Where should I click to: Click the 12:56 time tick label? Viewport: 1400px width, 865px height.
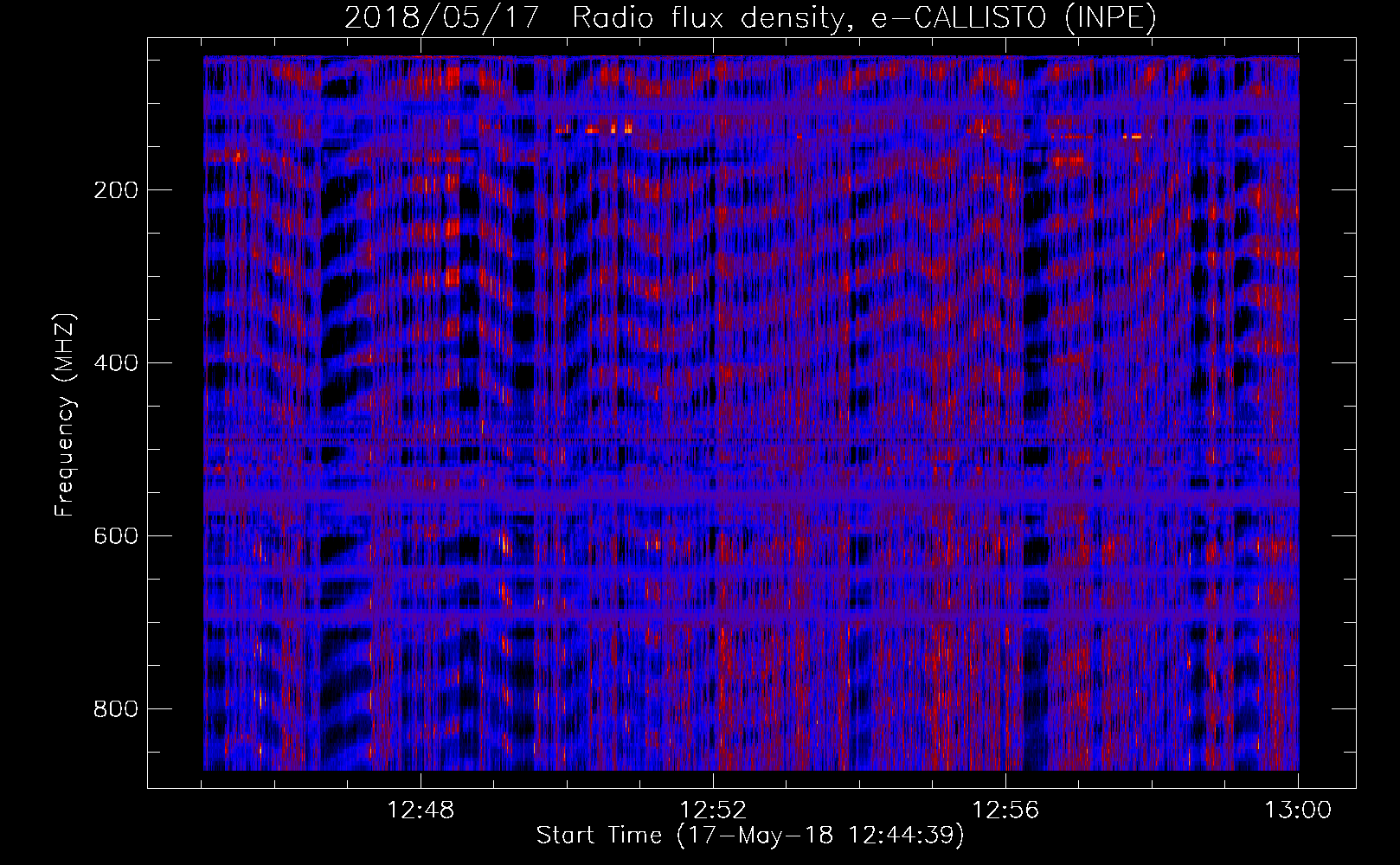tap(1006, 811)
